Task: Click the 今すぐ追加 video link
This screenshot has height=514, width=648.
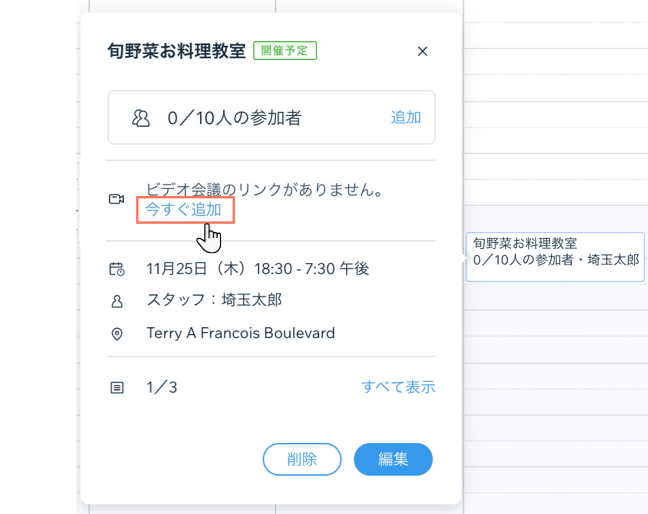Action: (x=184, y=209)
